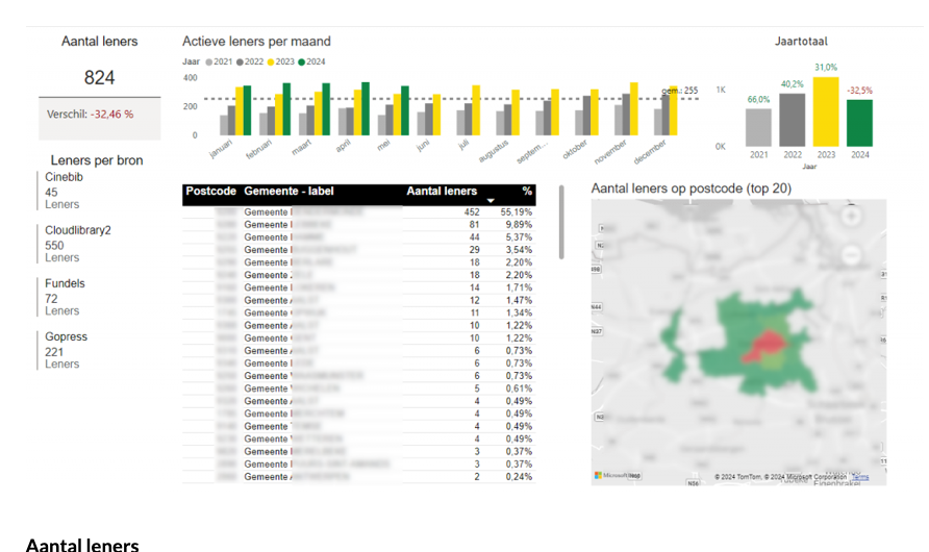This screenshot has height=552, width=929.
Task: Click the 2023 yellow bar in Jaartotaal
Action: [826, 112]
